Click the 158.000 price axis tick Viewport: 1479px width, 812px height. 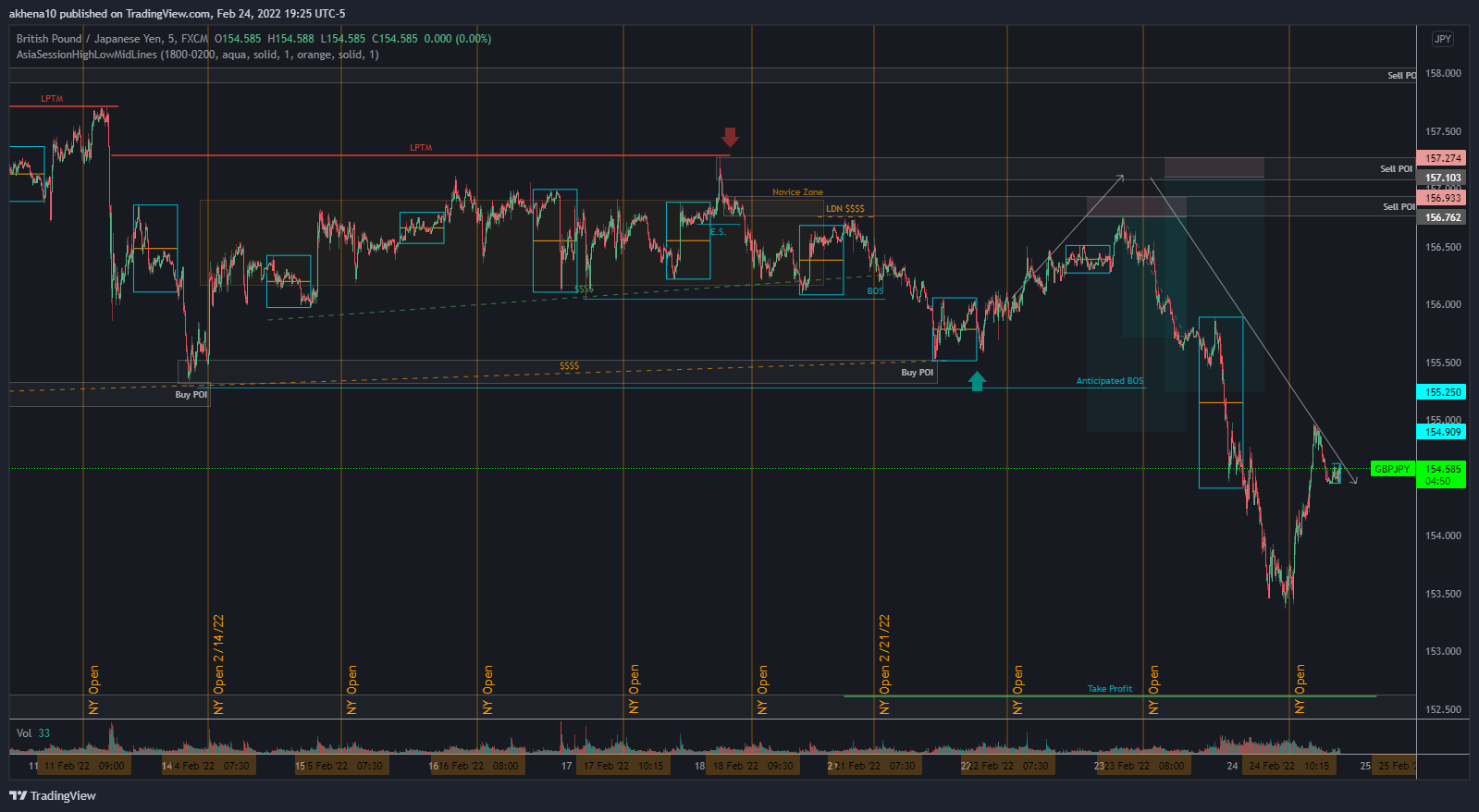(1443, 73)
